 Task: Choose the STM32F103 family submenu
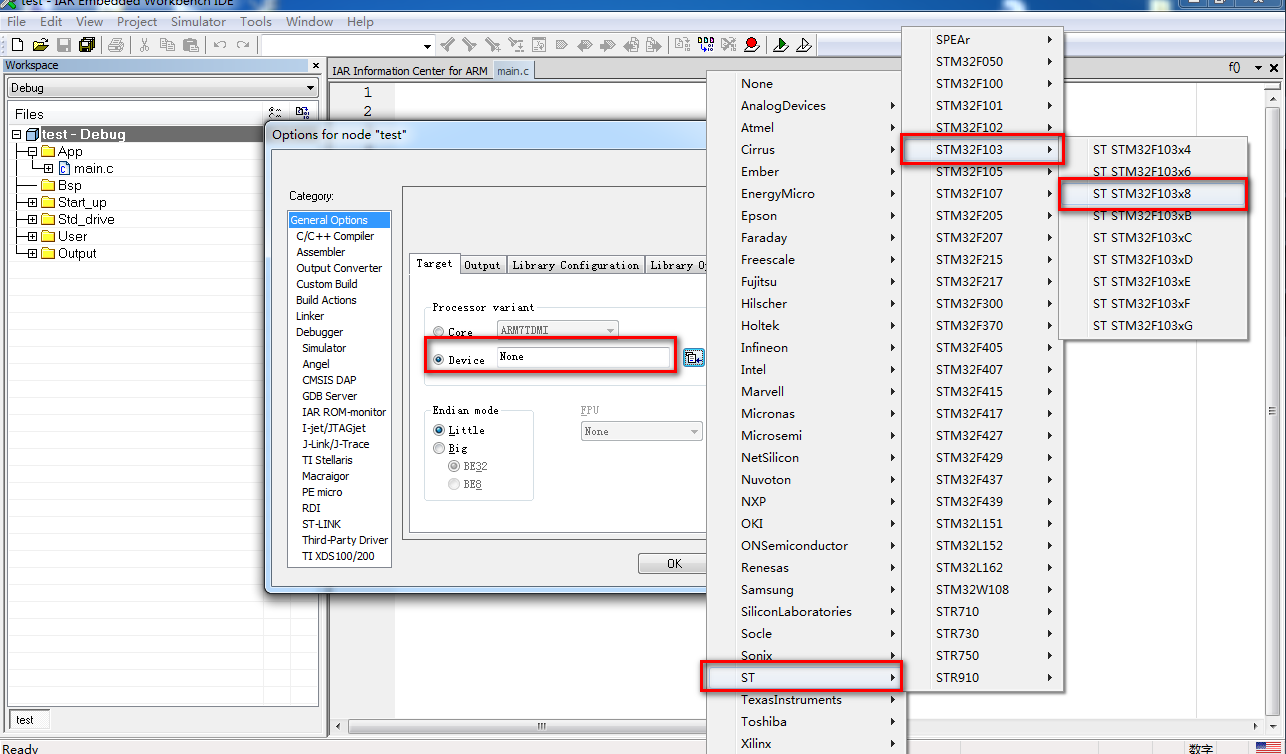(x=981, y=149)
